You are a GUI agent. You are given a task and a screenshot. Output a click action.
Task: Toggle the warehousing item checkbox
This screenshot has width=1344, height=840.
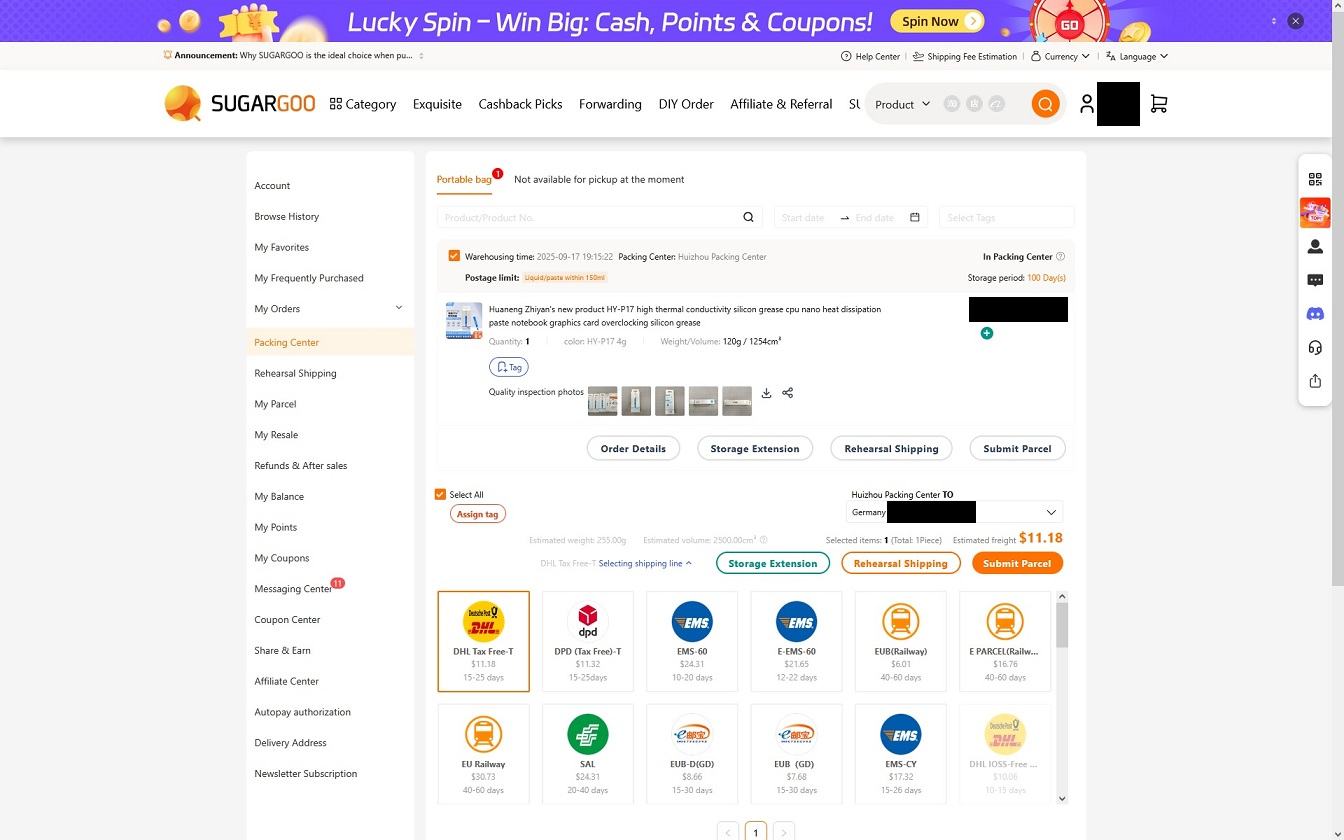click(454, 256)
